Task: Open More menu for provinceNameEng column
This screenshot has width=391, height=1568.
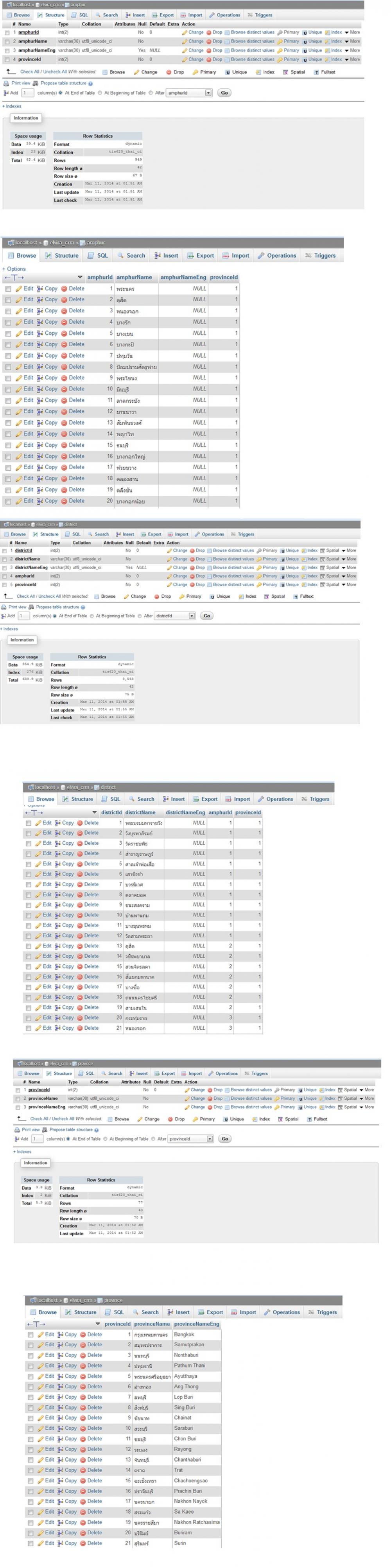Action: 366,1107
